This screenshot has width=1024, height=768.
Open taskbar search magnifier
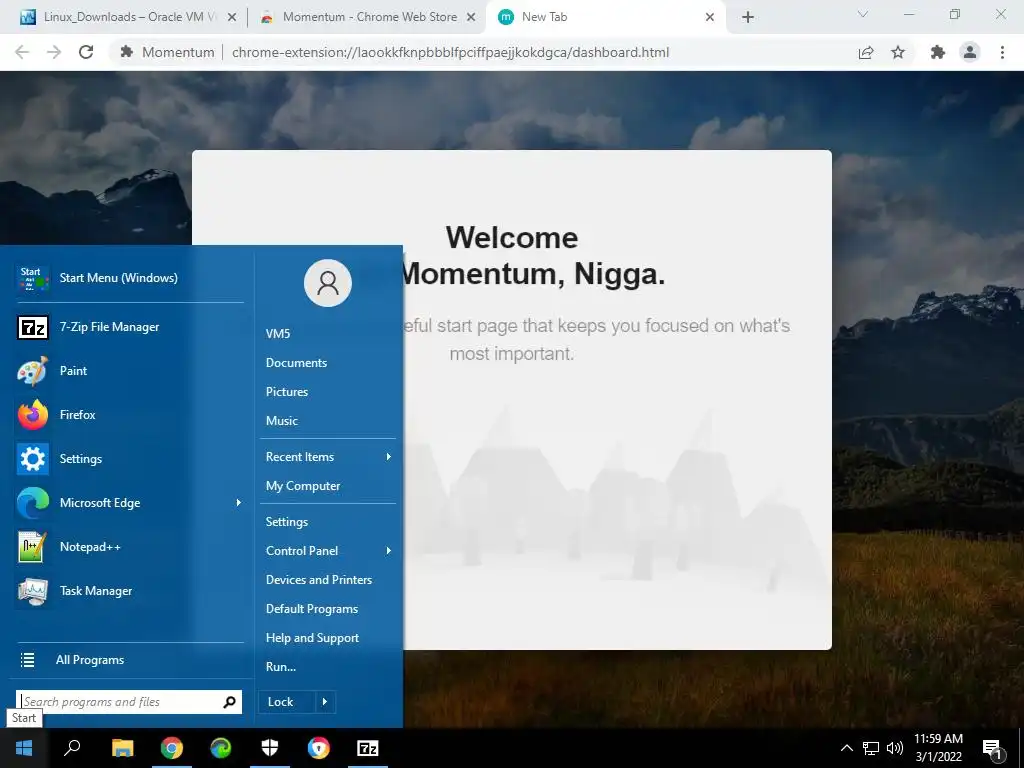72,748
